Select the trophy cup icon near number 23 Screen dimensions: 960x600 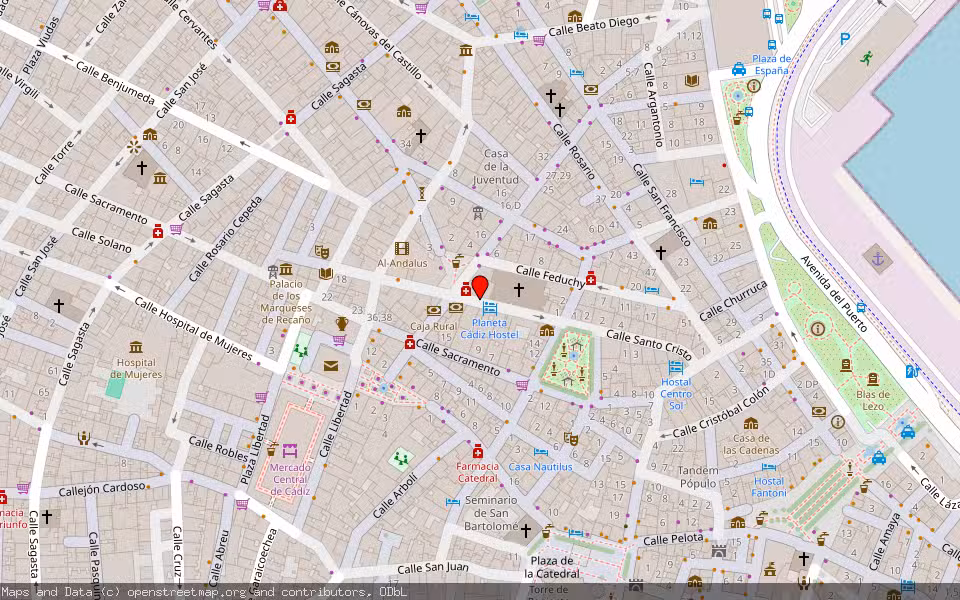pyautogui.click(x=342, y=323)
